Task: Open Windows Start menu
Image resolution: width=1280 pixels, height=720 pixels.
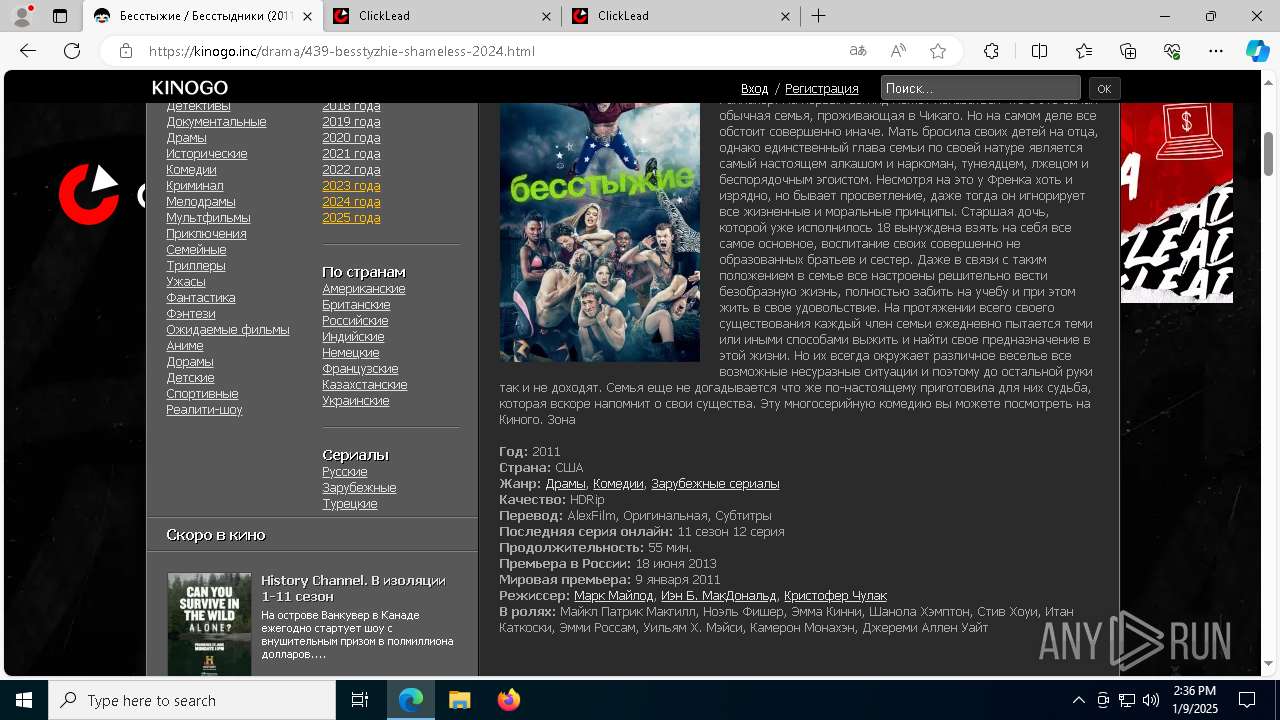Action: [x=24, y=700]
